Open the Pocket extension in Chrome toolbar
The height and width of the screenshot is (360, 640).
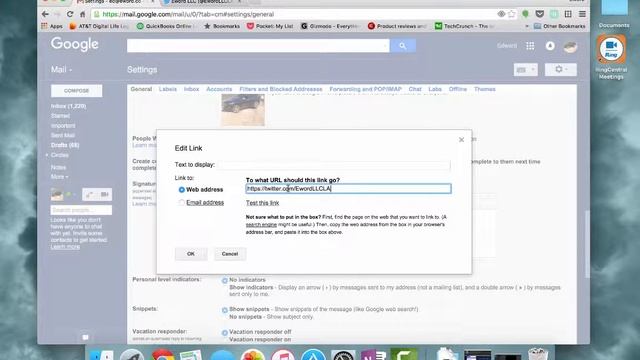coord(540,14)
